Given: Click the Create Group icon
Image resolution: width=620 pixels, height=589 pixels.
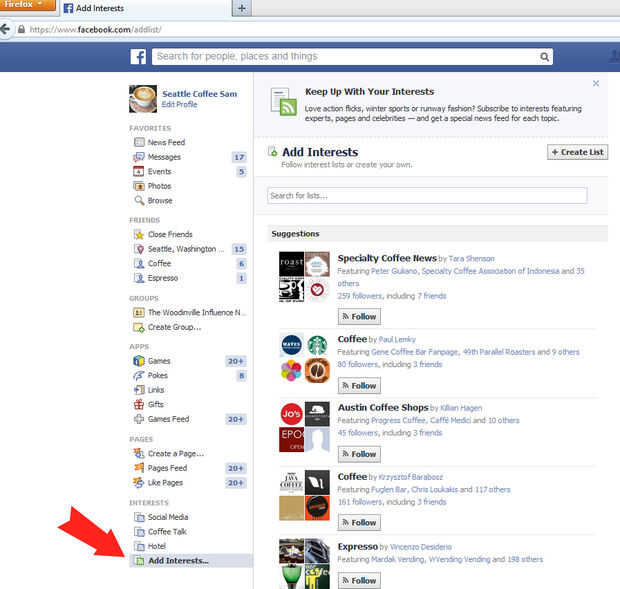Looking at the screenshot, I should point(139,327).
